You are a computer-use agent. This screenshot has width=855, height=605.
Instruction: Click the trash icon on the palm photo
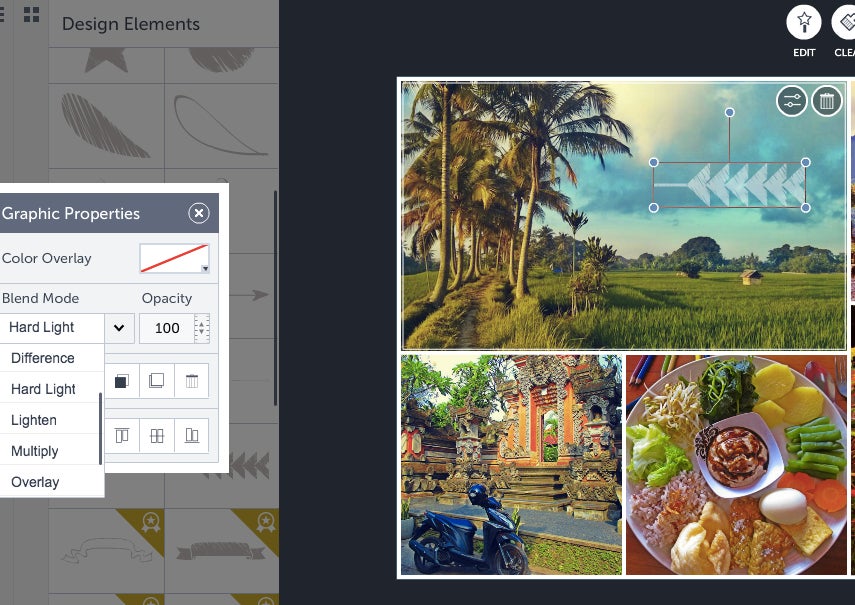[827, 101]
